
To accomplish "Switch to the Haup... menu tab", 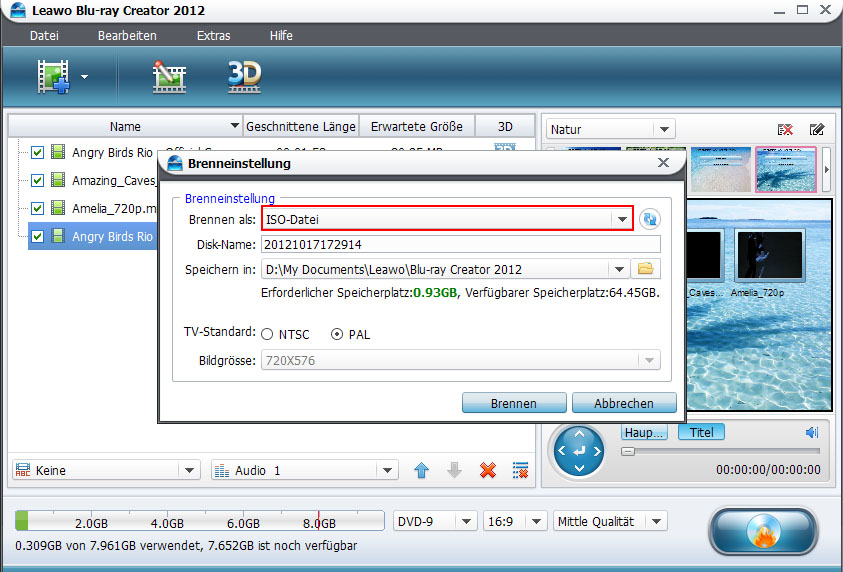I will click(644, 432).
